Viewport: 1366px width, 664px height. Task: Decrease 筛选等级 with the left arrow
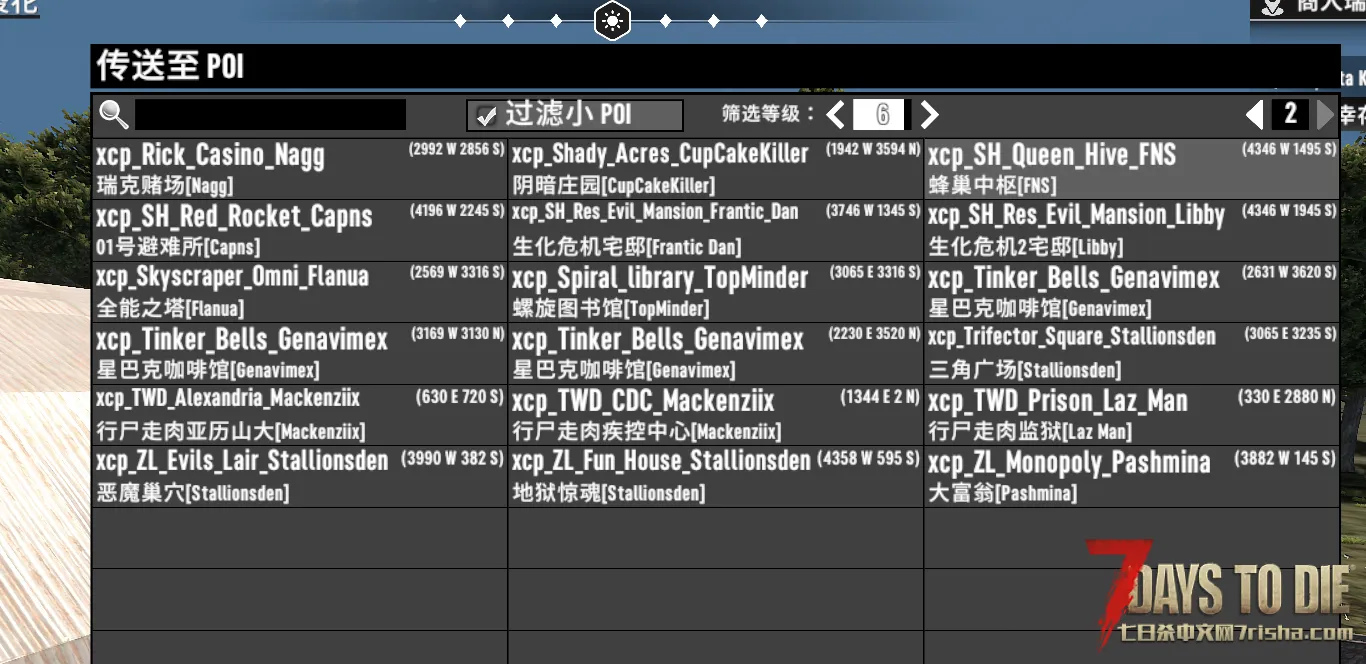tap(836, 115)
